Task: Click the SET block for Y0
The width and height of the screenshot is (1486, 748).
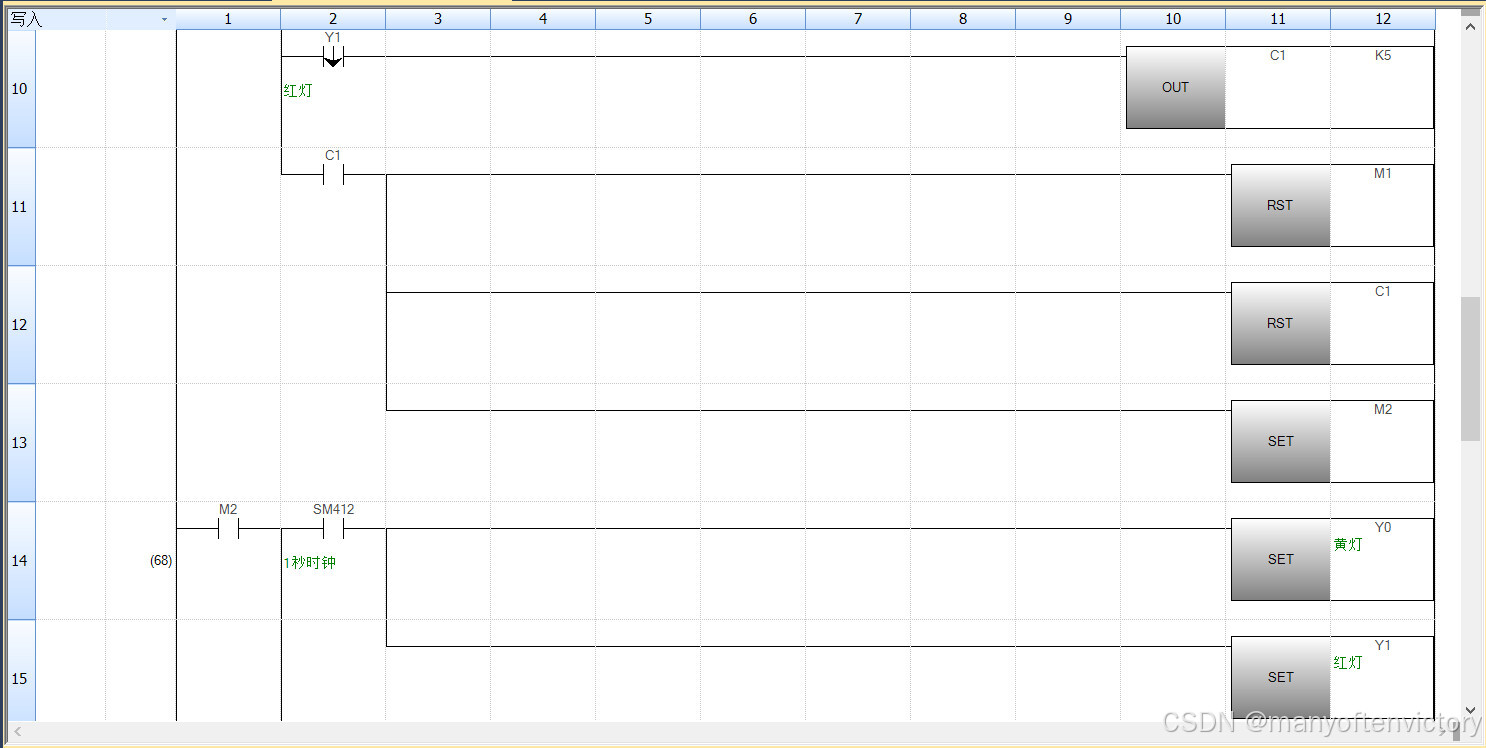Action: coord(1280,559)
